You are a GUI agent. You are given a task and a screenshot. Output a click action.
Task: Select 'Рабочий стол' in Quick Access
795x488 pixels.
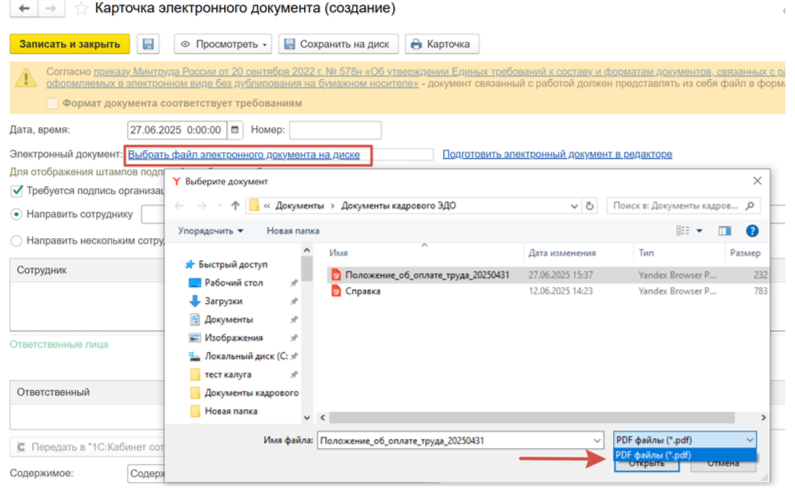(233, 283)
